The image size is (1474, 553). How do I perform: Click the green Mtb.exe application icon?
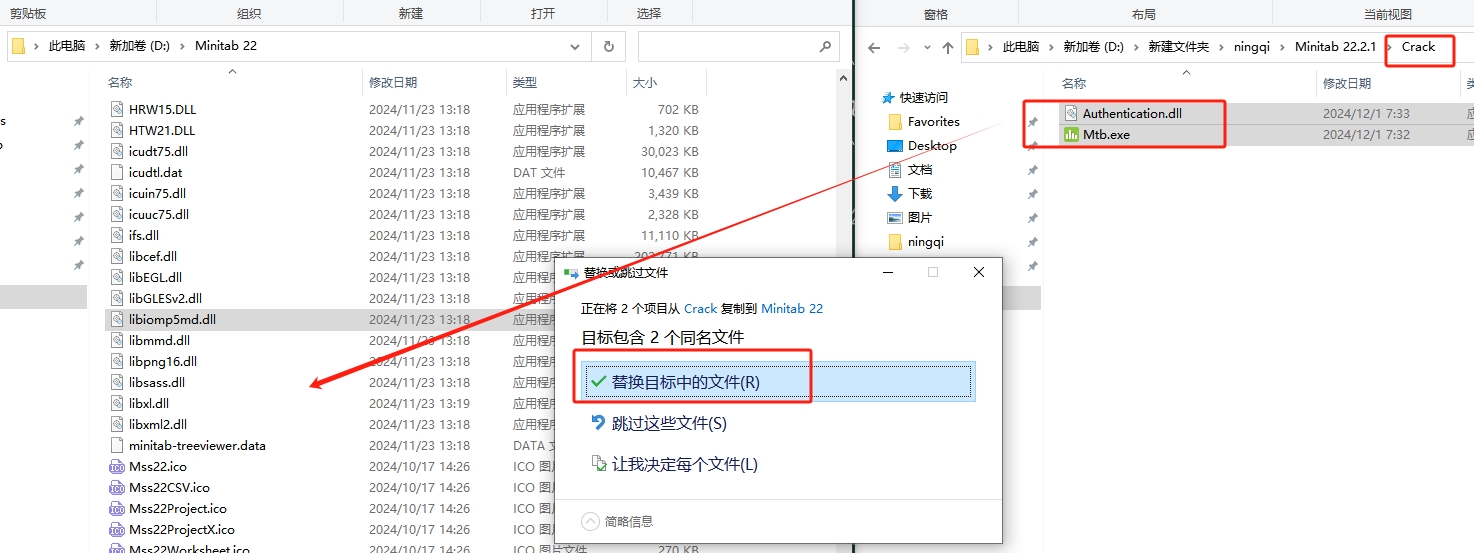coord(1071,134)
